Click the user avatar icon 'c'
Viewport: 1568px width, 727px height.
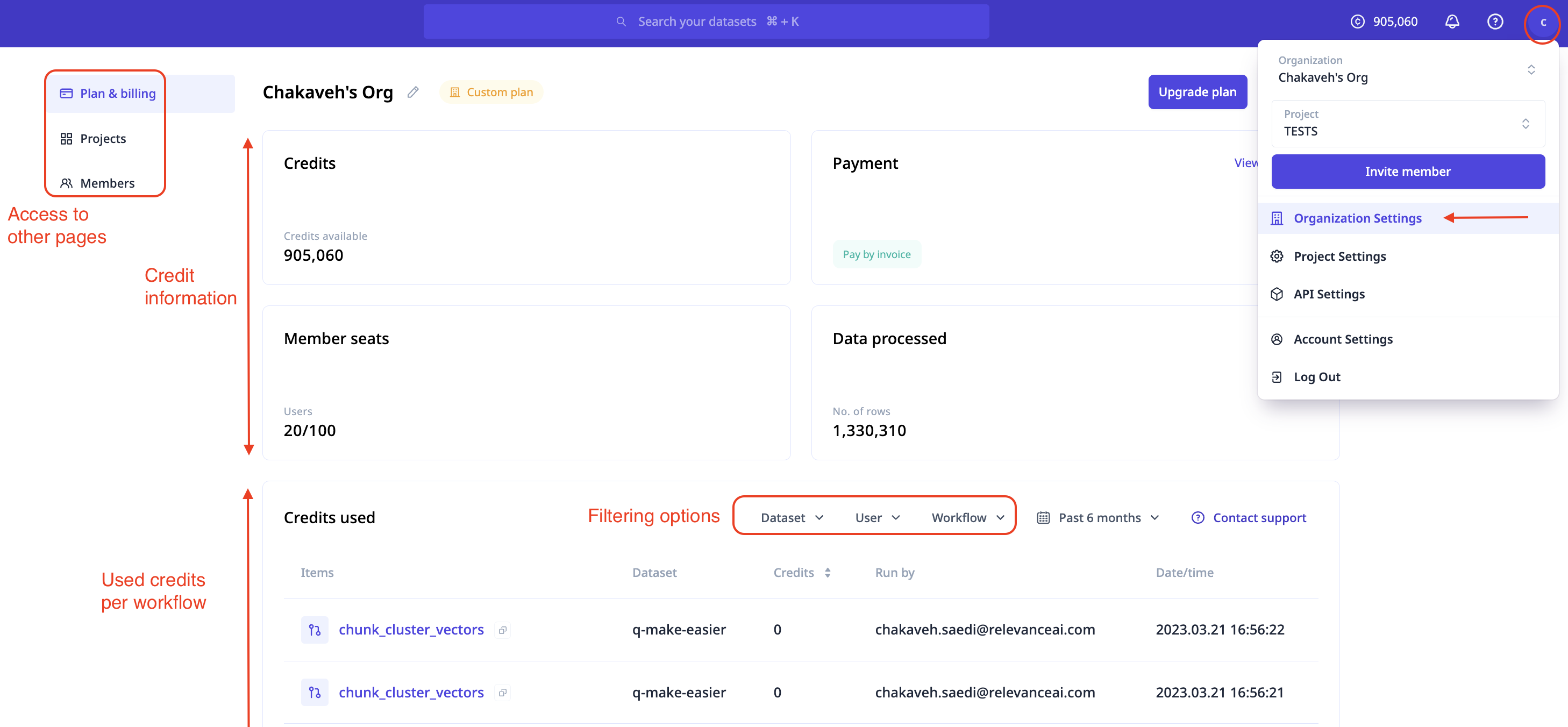(1542, 22)
